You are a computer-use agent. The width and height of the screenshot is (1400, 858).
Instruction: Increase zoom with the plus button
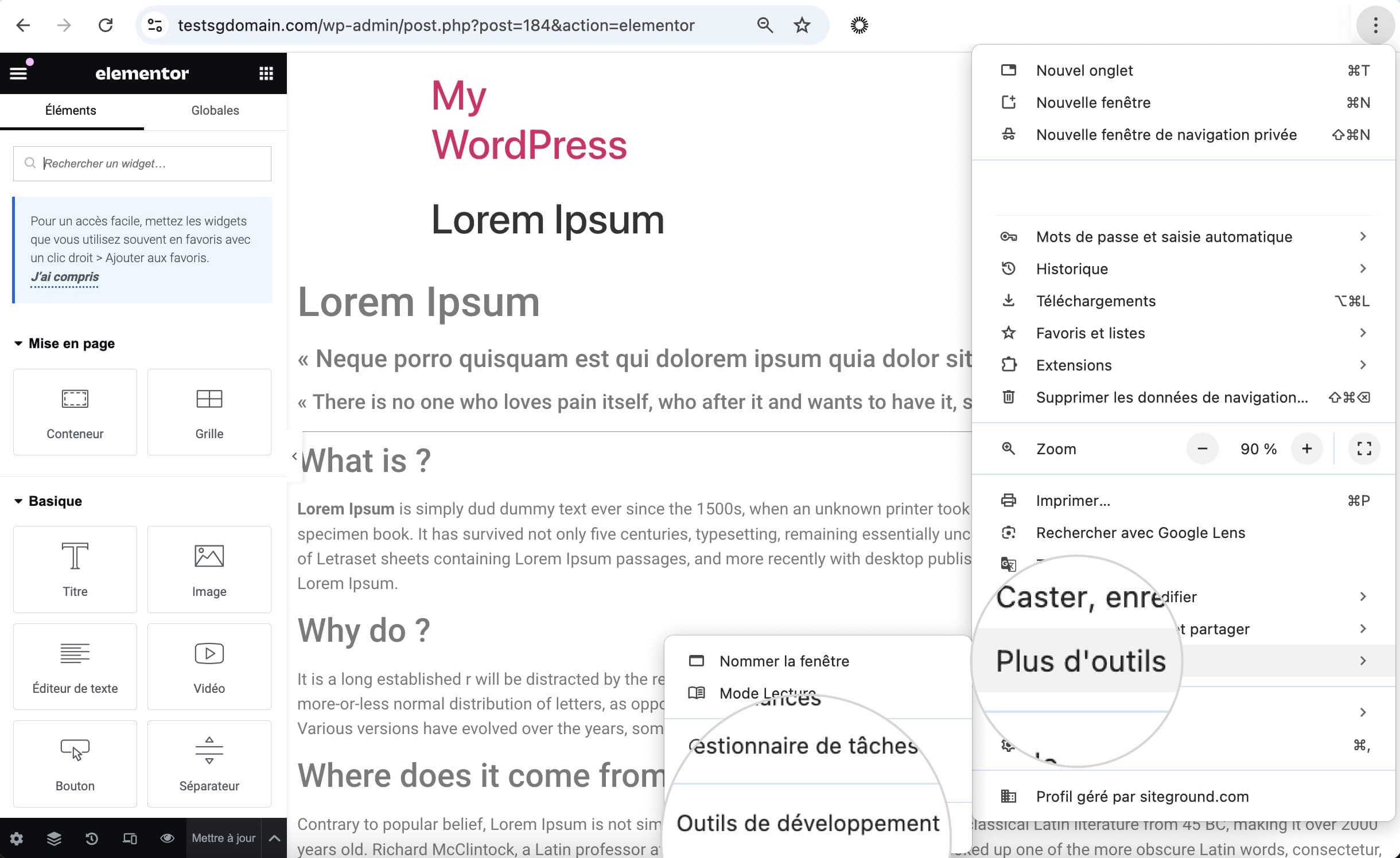pos(1307,448)
